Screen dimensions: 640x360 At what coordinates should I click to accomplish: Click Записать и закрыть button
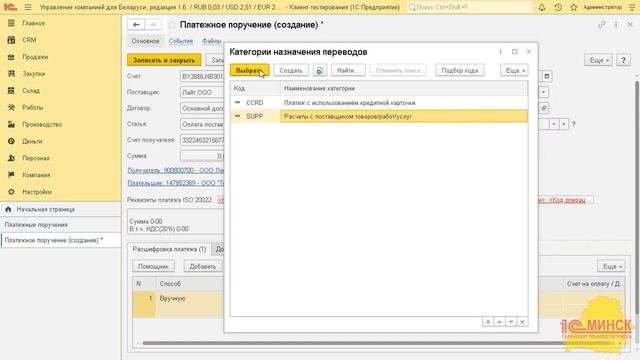(164, 60)
